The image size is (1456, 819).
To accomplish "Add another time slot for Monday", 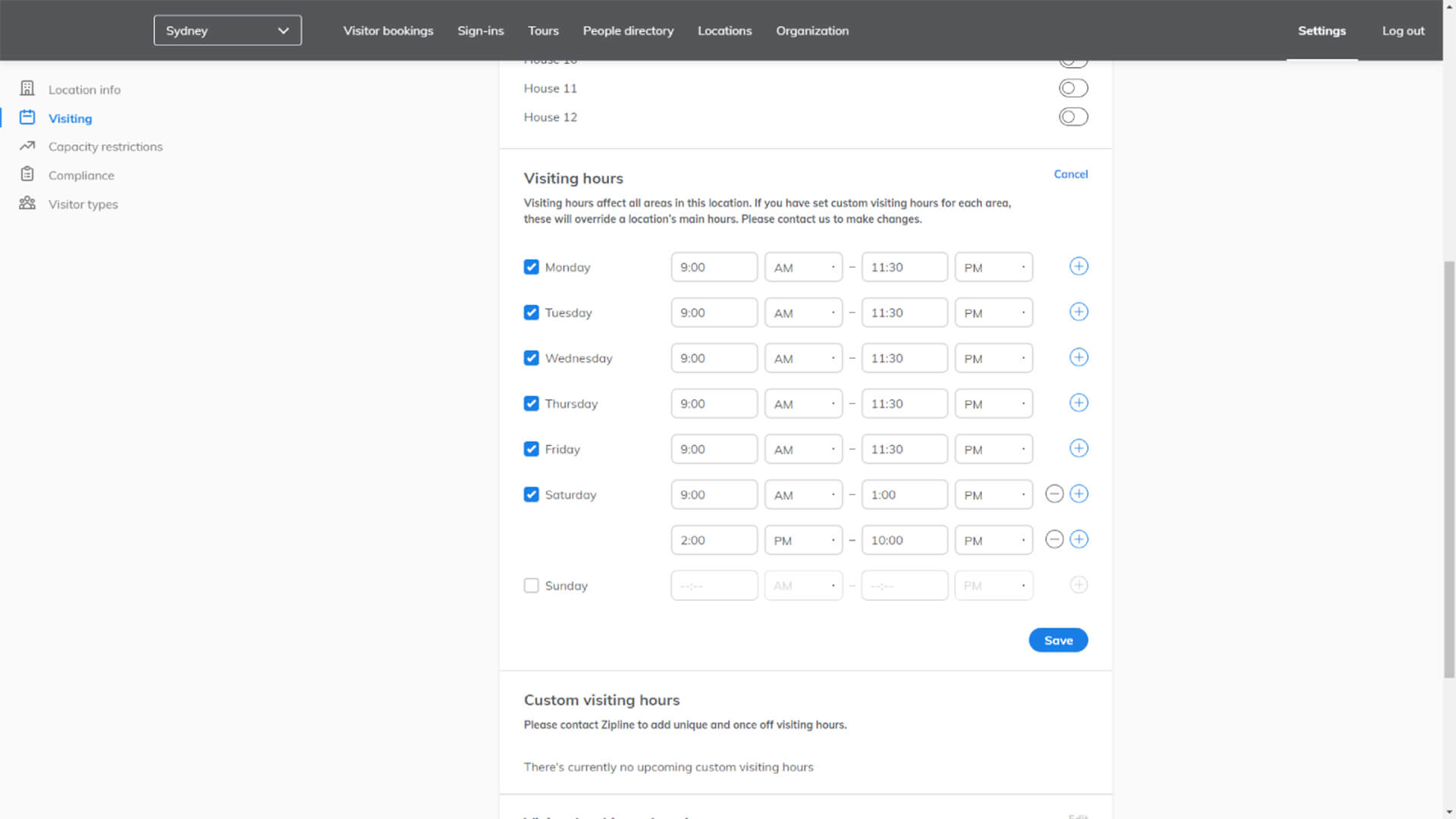I will 1078,266.
